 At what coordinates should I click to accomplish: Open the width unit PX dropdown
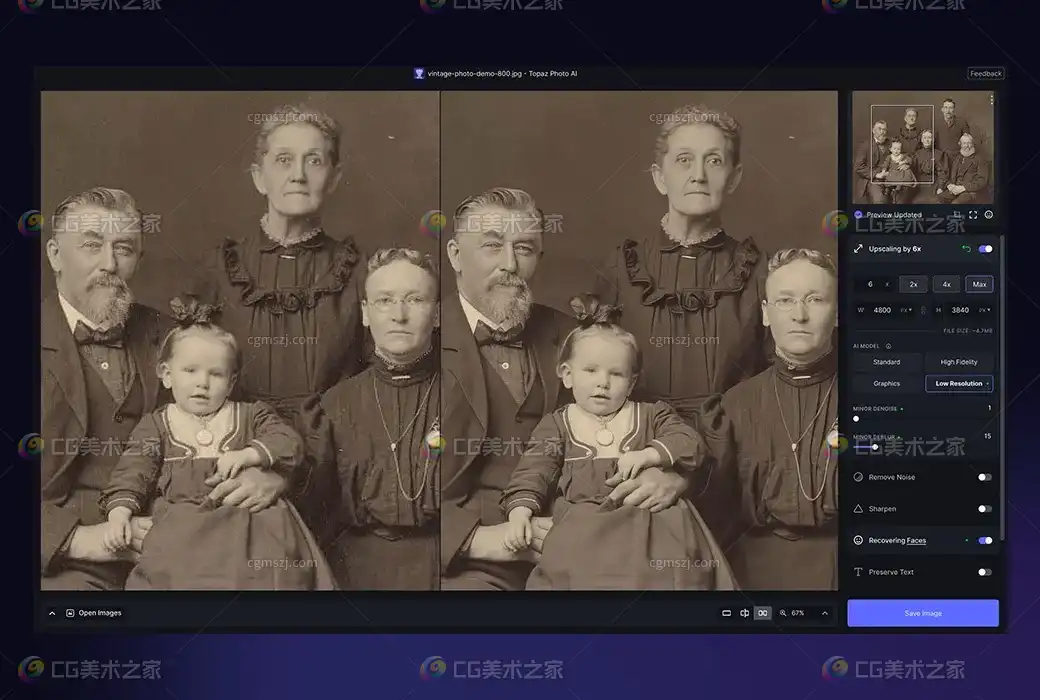[904, 310]
